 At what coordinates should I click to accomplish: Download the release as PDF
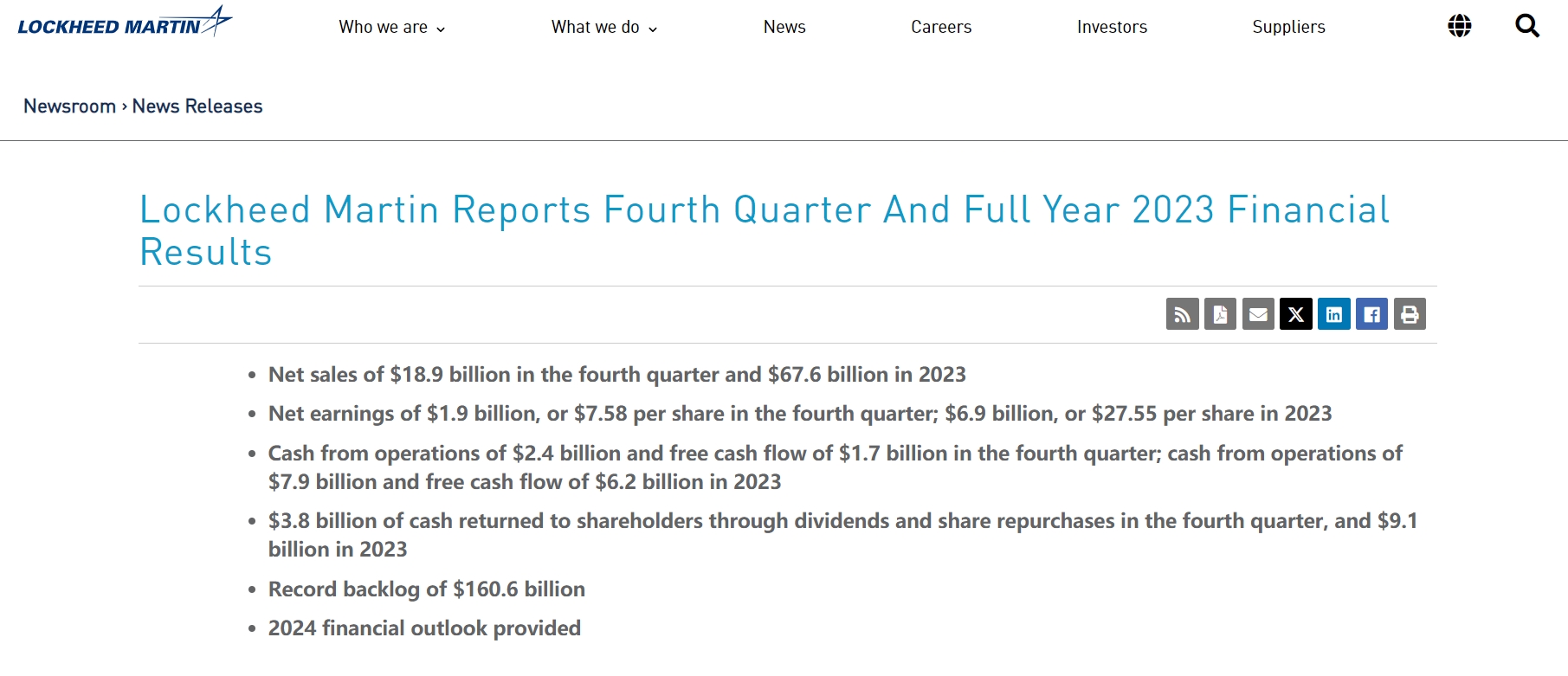point(1220,314)
